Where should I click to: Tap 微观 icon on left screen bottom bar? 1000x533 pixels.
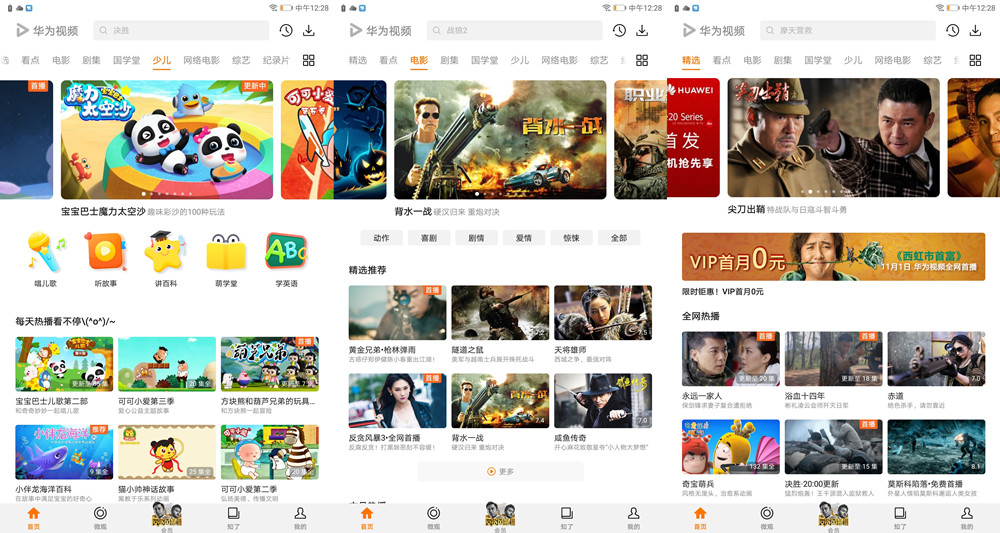[x=100, y=514]
